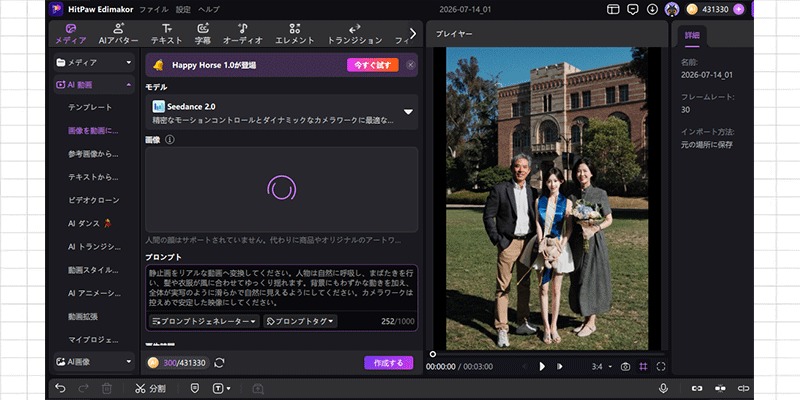Click the 431330 credits coin in title bar

pyautogui.click(x=692, y=9)
